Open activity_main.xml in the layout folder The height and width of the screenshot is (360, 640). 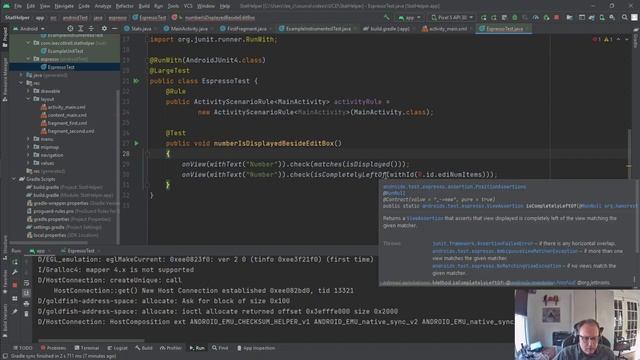66,107
